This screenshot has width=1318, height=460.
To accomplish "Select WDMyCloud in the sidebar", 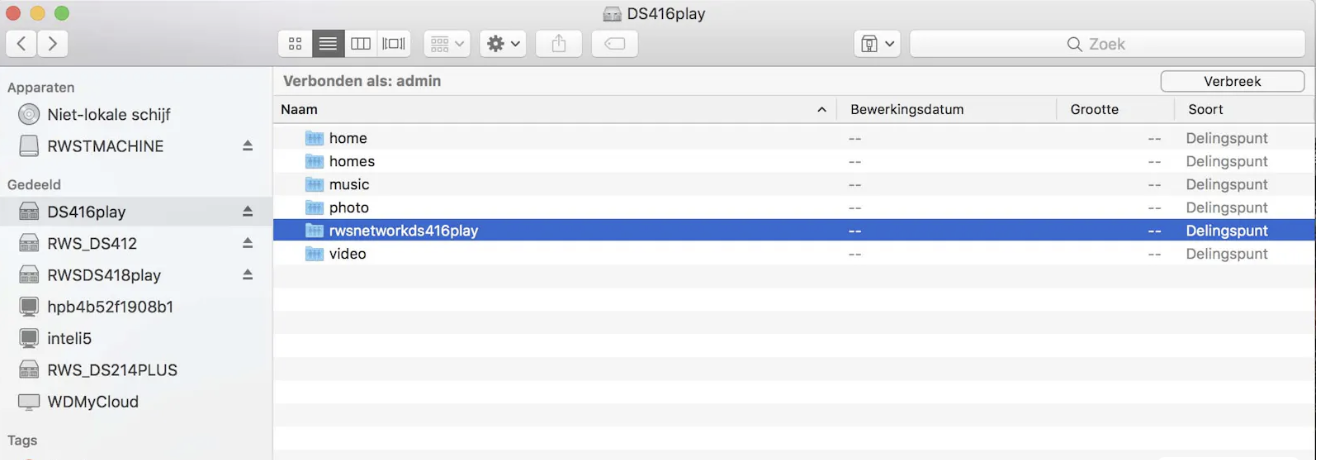I will pyautogui.click(x=92, y=402).
